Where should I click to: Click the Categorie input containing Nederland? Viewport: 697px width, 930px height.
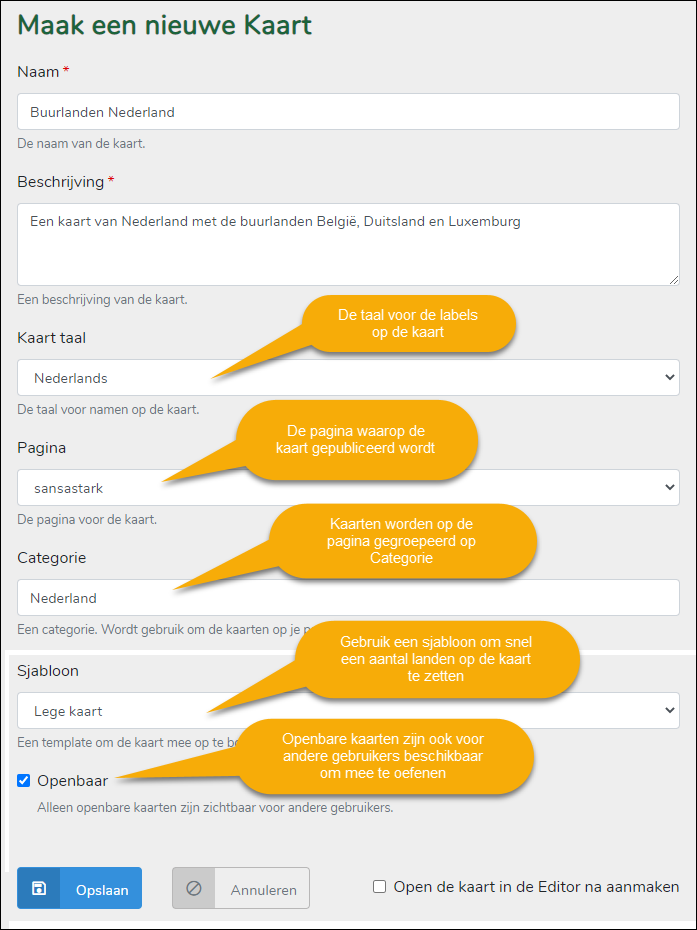348,598
